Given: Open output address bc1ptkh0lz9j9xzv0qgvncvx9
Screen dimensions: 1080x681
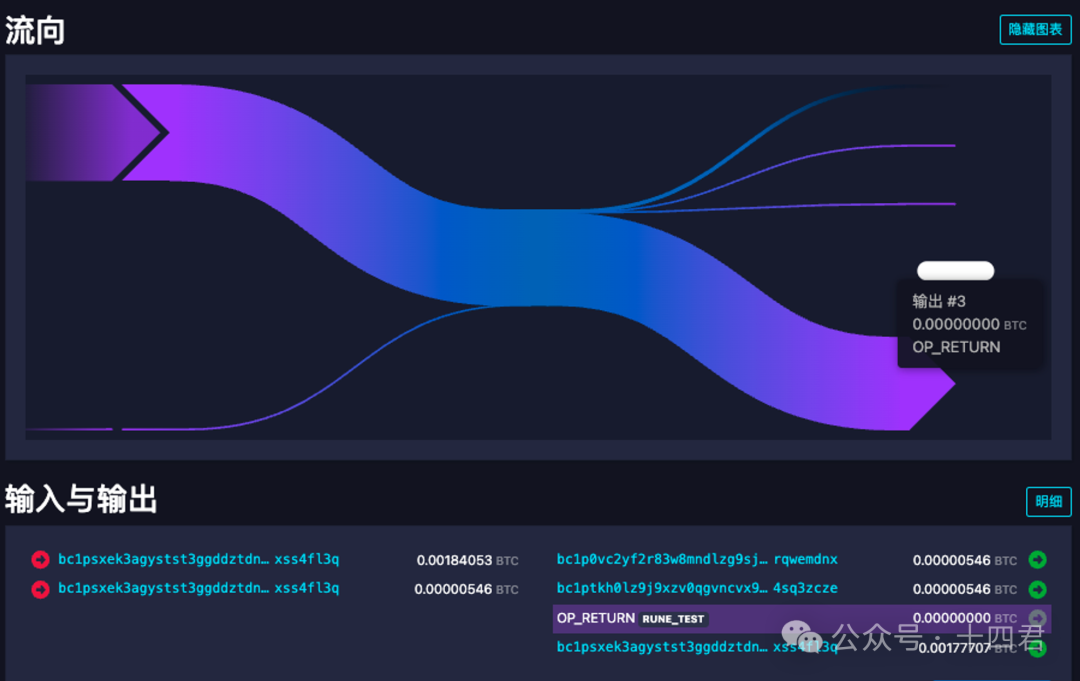Looking at the screenshot, I should coord(696,589).
